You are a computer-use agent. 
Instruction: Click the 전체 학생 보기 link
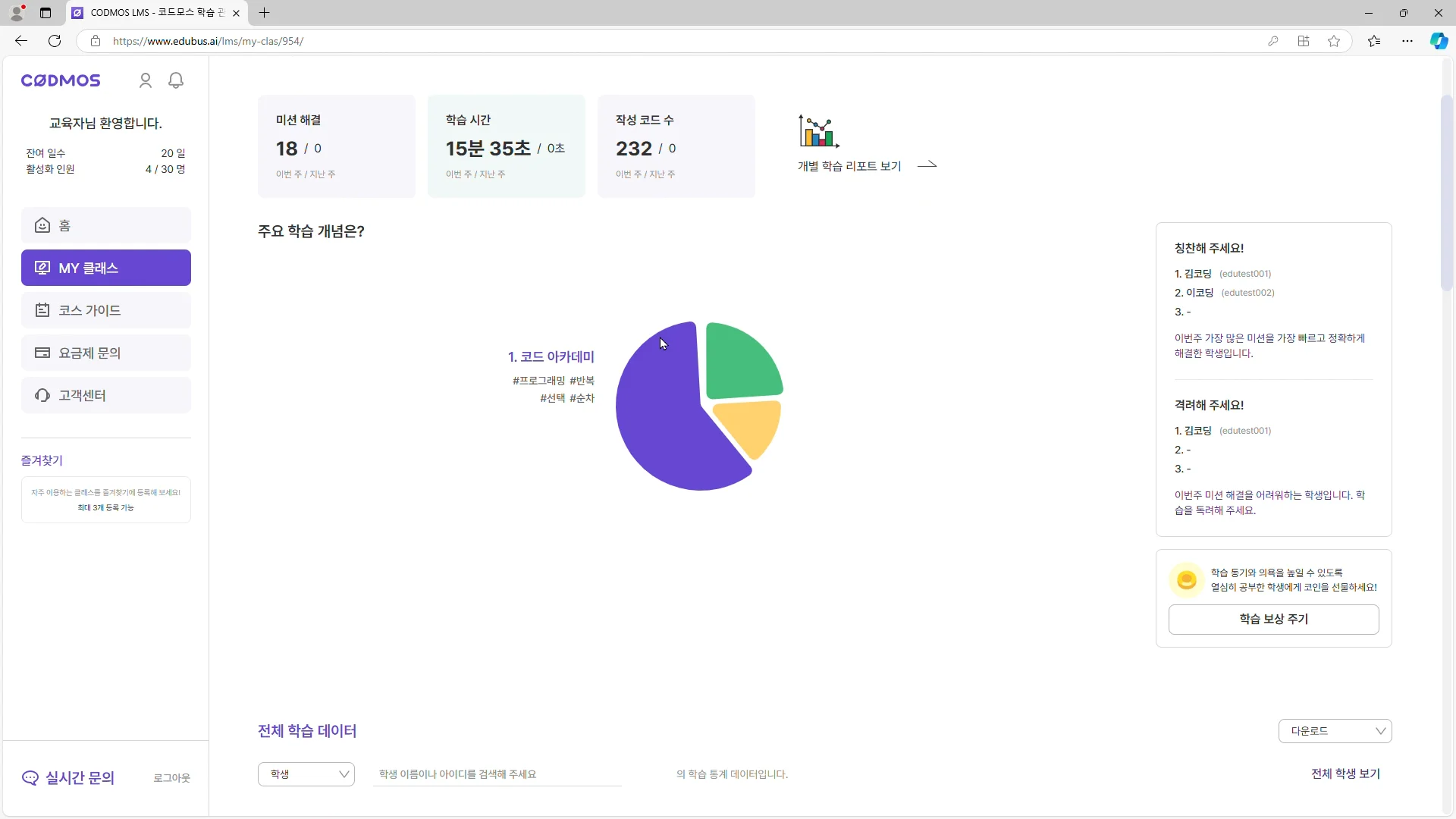pyautogui.click(x=1345, y=773)
